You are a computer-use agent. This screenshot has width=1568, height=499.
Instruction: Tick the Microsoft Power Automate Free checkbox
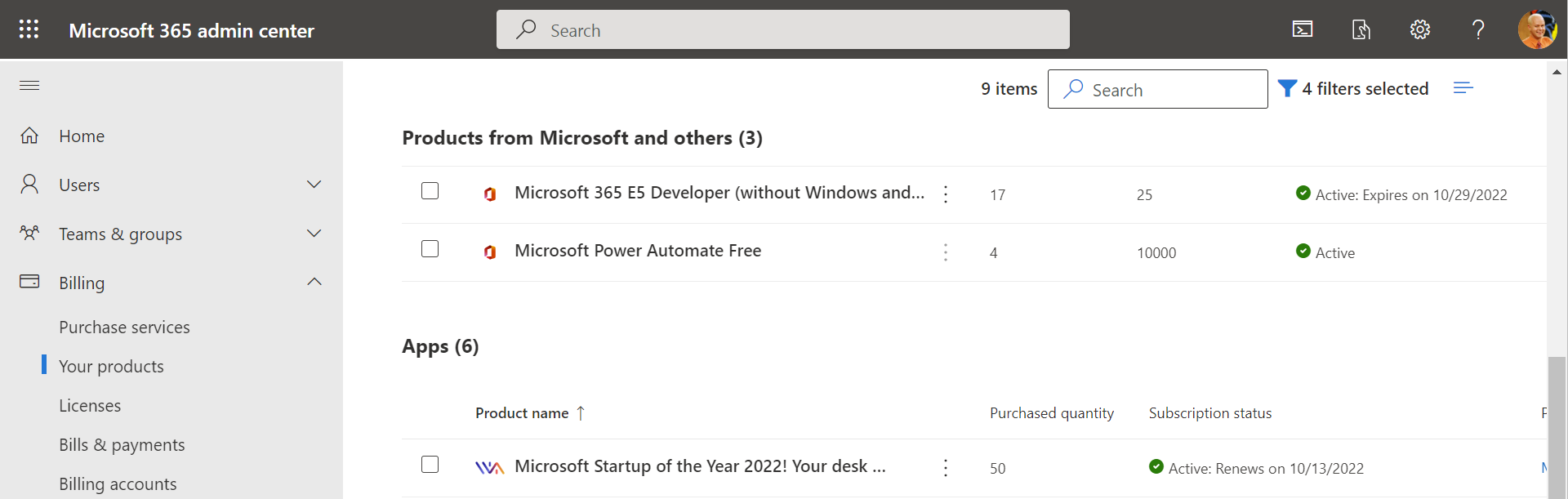430,249
